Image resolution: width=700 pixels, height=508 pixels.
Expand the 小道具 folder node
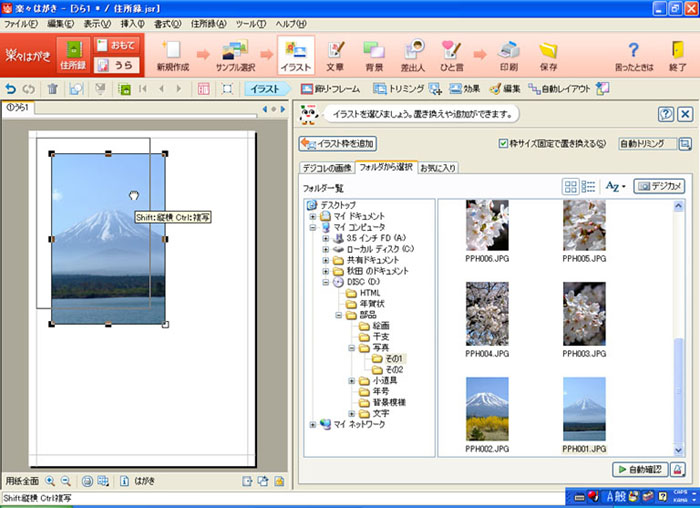pos(352,381)
